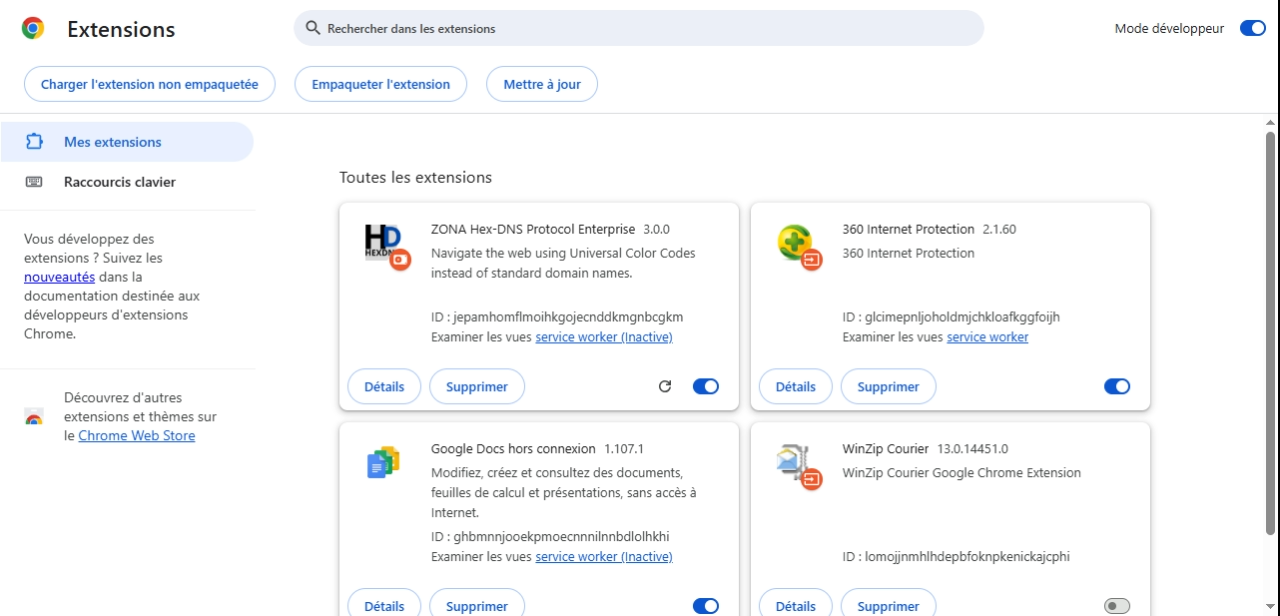Click the WinZip Courier extension icon
The width and height of the screenshot is (1280, 616).
coord(798,466)
